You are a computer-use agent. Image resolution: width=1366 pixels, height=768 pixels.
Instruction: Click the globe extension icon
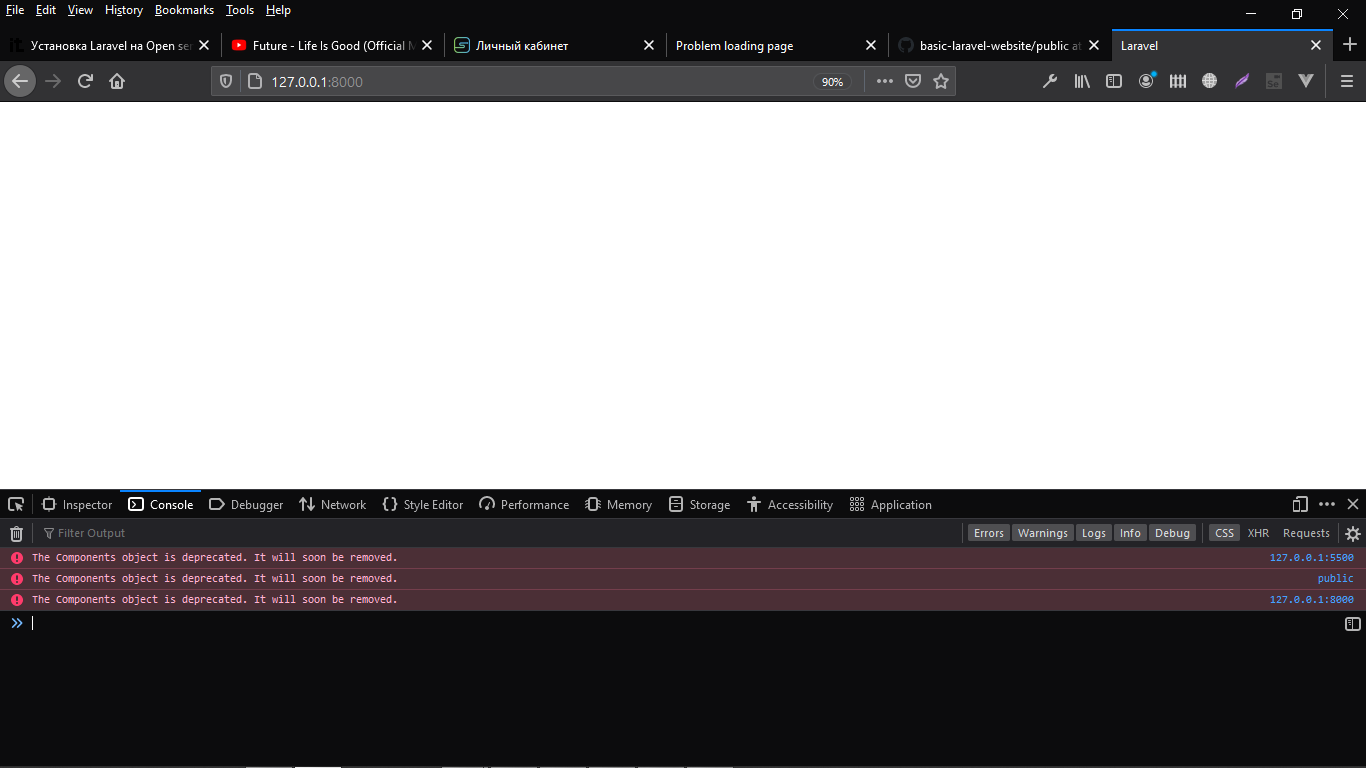(x=1210, y=81)
